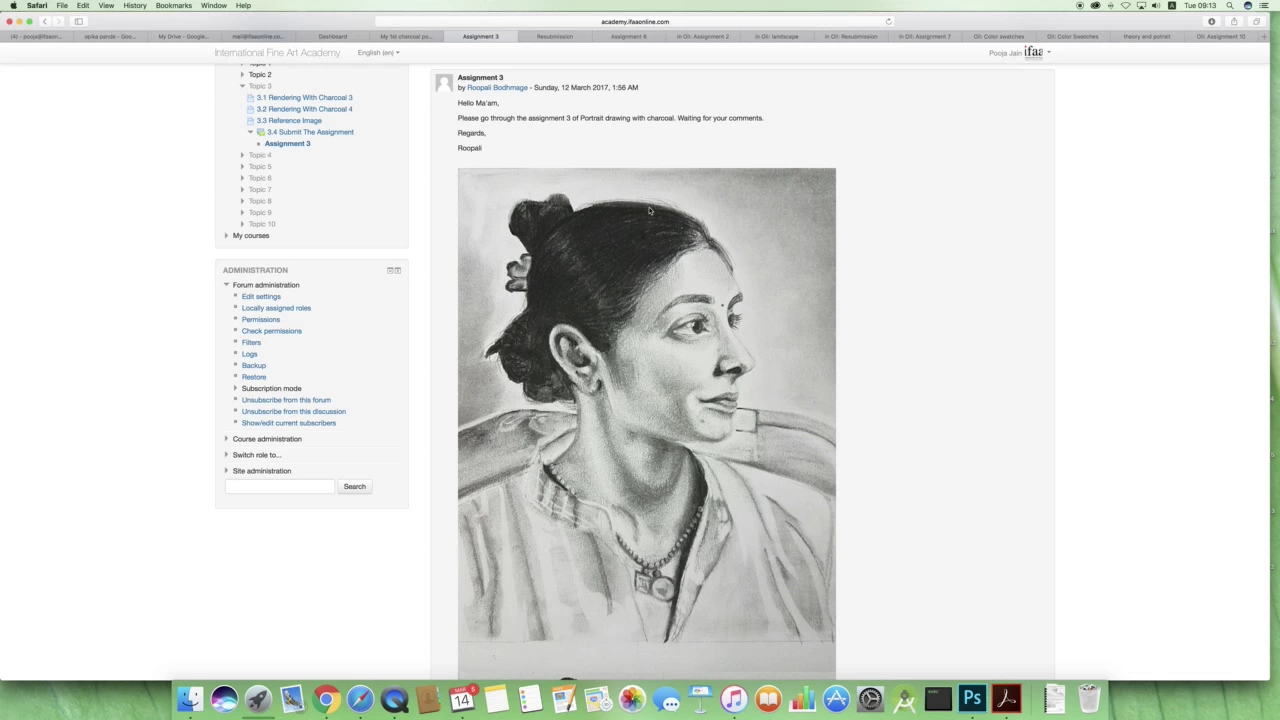Switch to the My Drive - Google tab
Image resolution: width=1280 pixels, height=720 pixels.
[x=184, y=37]
